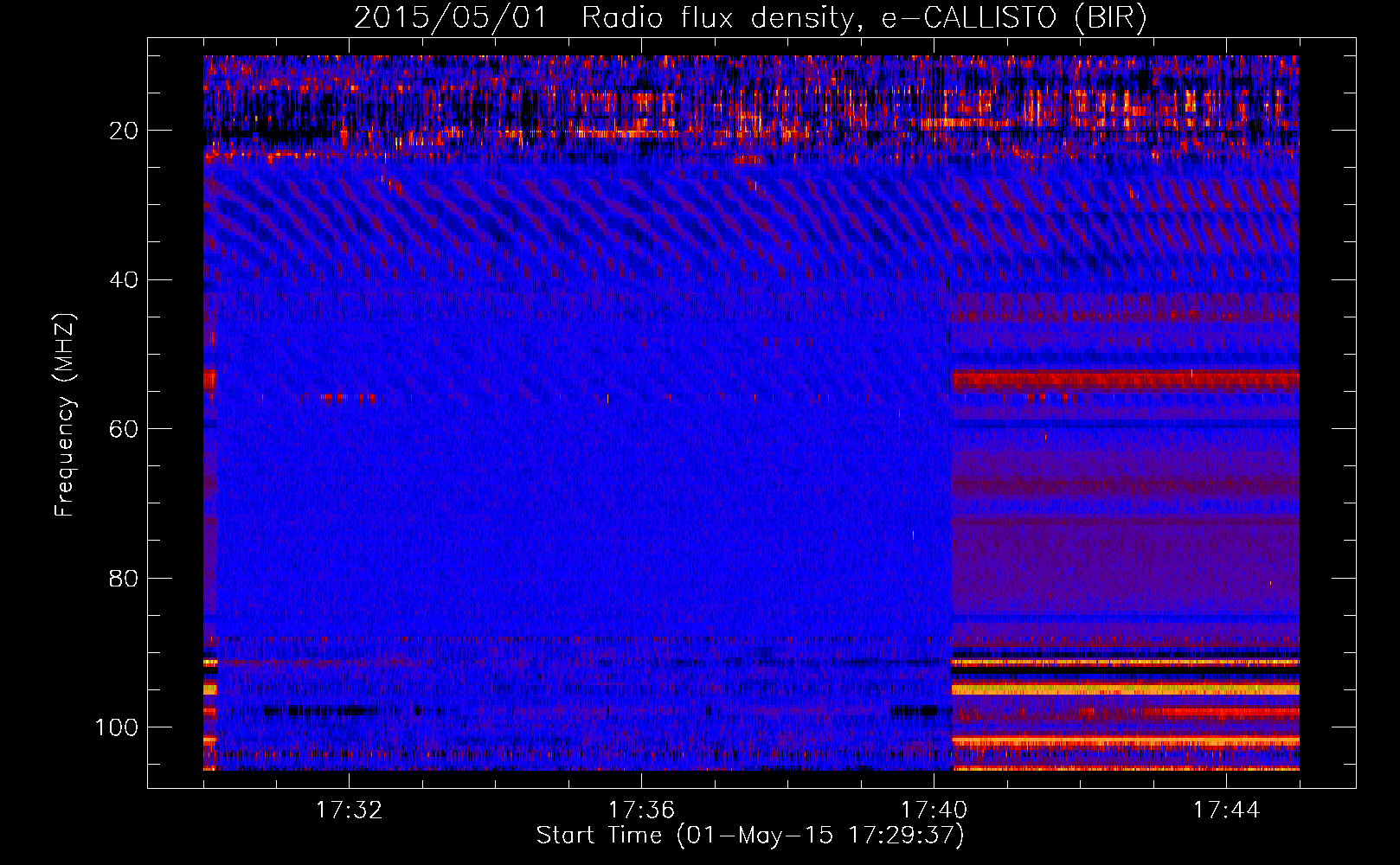Screen dimensions: 1400x865
Task: Click the 60 frequency tick label
Action: [124, 429]
